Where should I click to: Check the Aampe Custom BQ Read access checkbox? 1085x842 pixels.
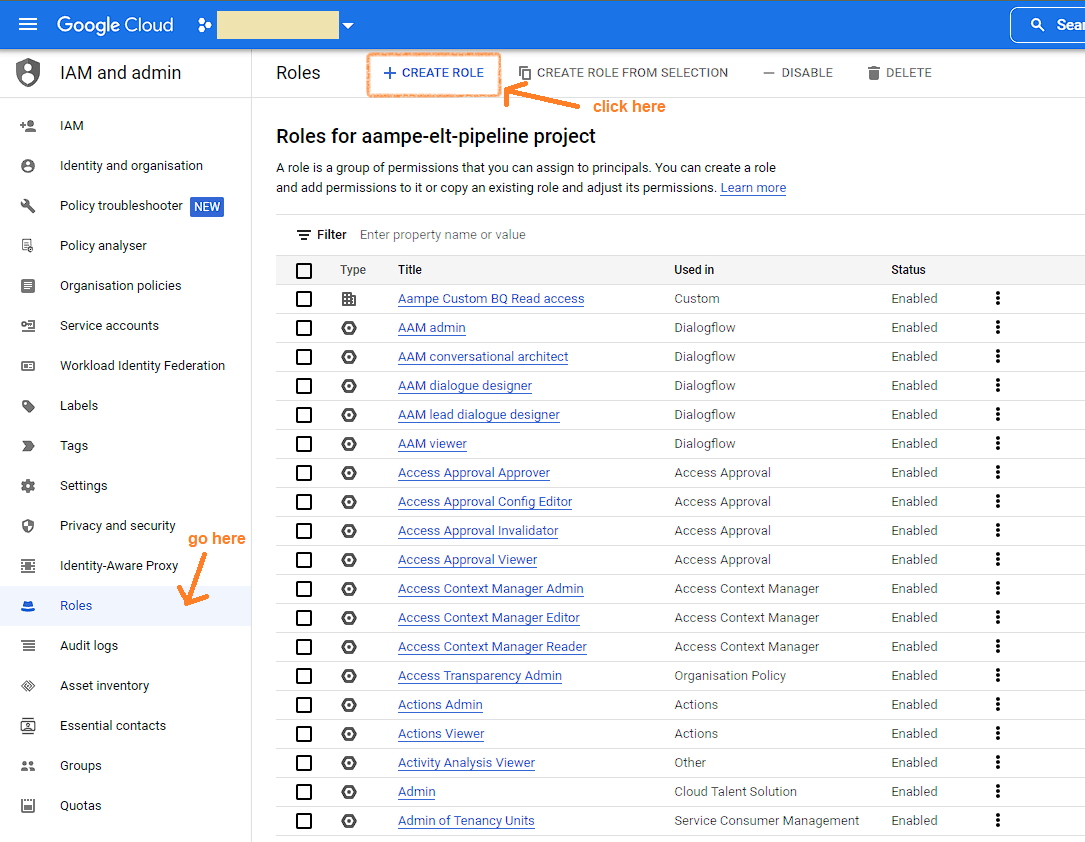point(304,299)
